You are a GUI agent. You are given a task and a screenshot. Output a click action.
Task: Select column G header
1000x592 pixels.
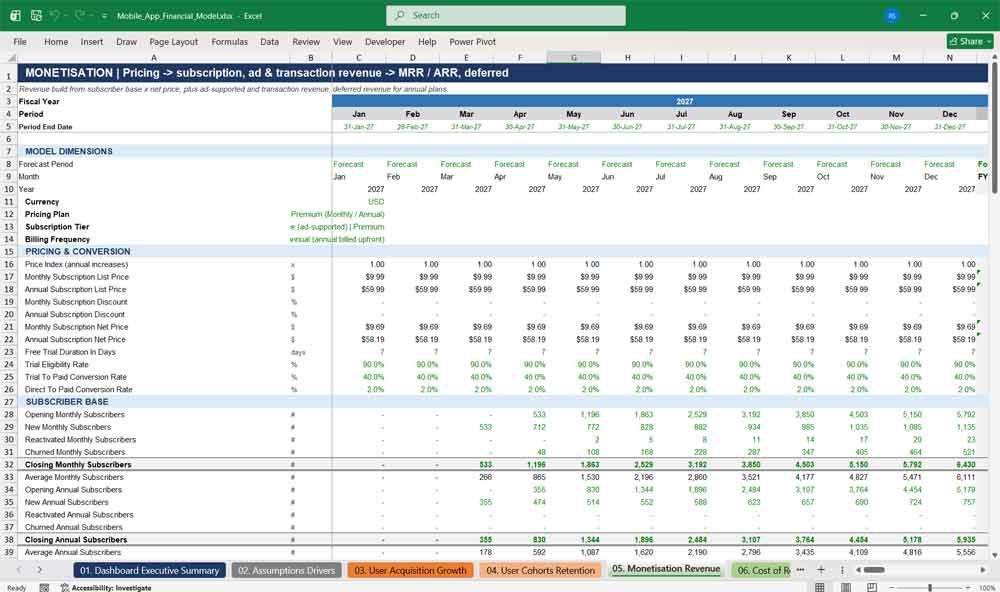[x=573, y=57]
